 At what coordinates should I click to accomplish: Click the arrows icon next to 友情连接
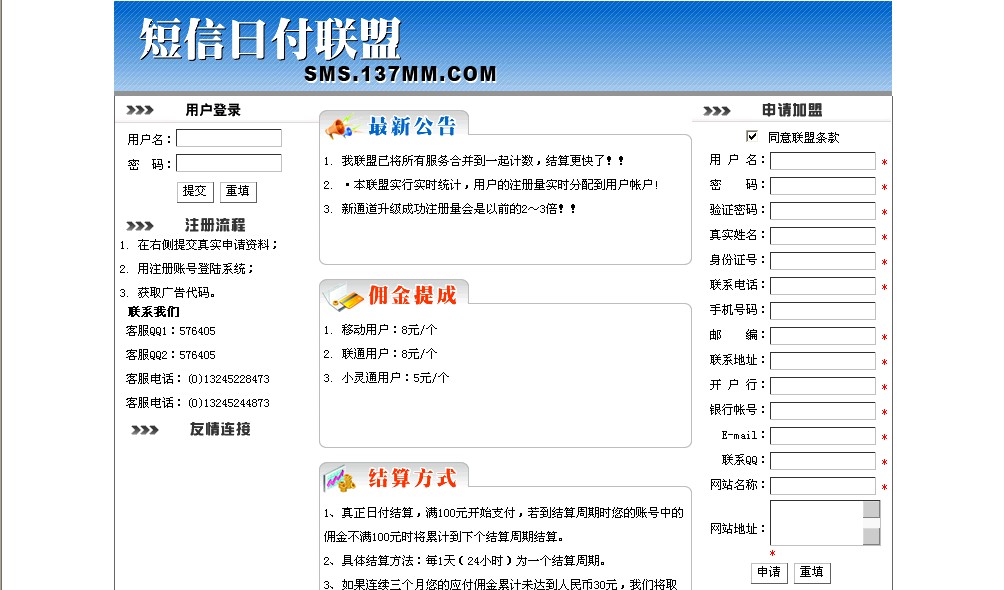pyautogui.click(x=145, y=430)
